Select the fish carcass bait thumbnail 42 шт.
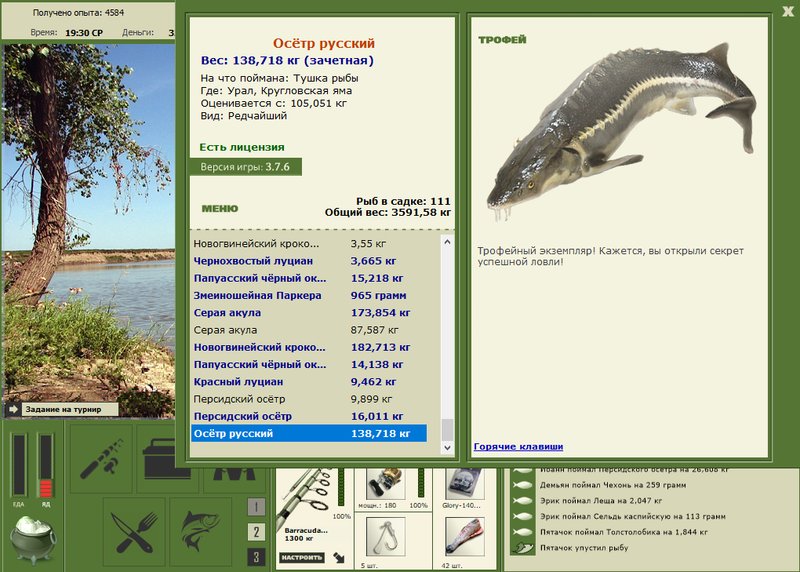 [x=464, y=537]
